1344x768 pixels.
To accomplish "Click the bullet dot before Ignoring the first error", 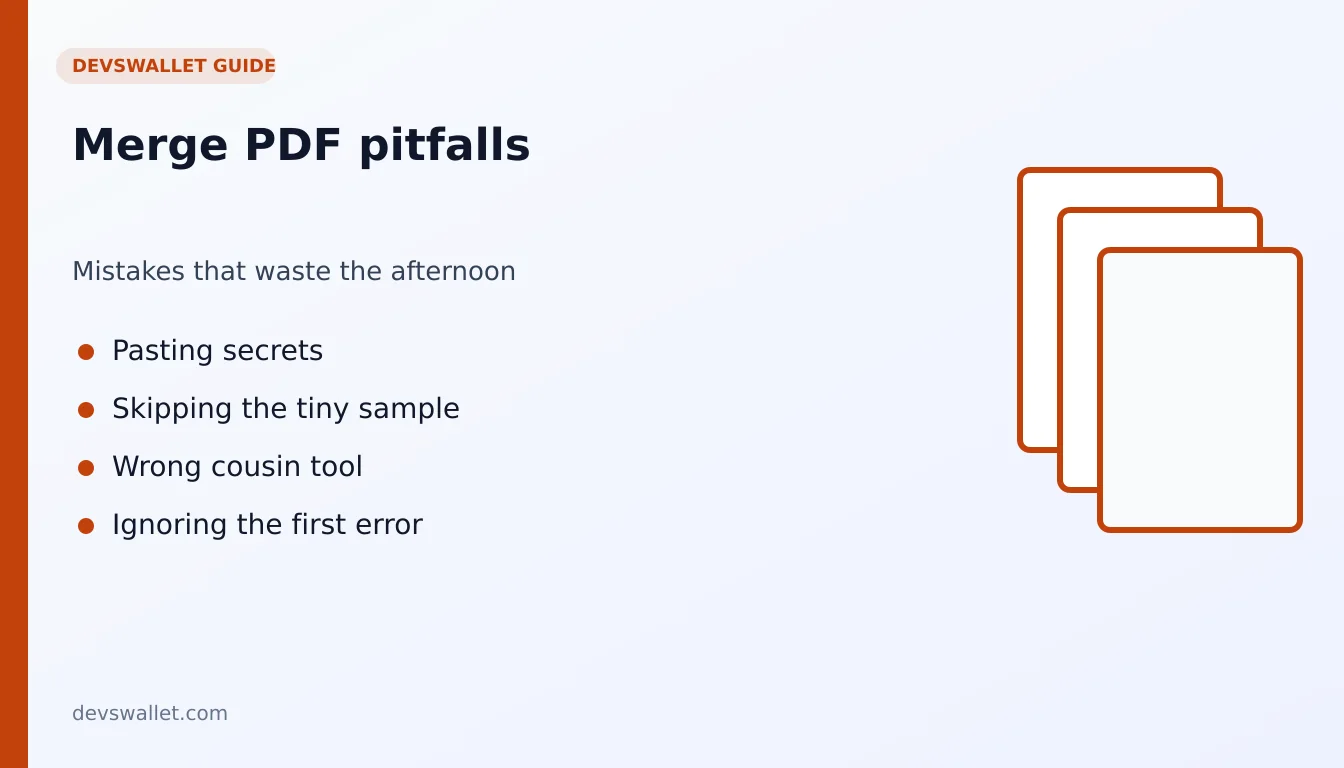I will pos(86,526).
